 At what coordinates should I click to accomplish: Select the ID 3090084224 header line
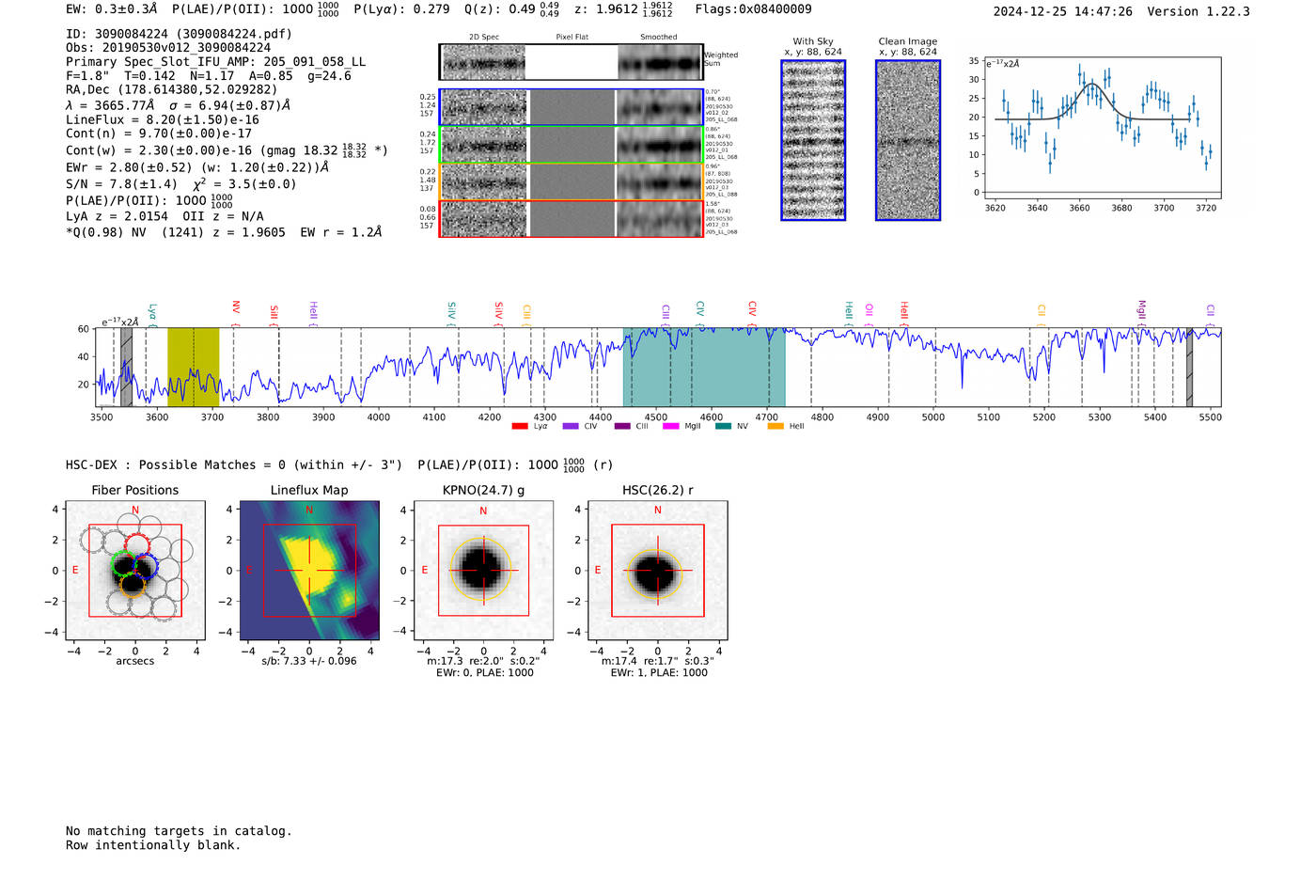179,34
